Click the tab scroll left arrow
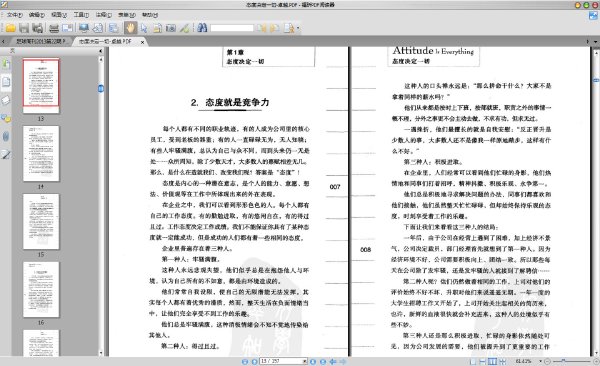 point(3,41)
